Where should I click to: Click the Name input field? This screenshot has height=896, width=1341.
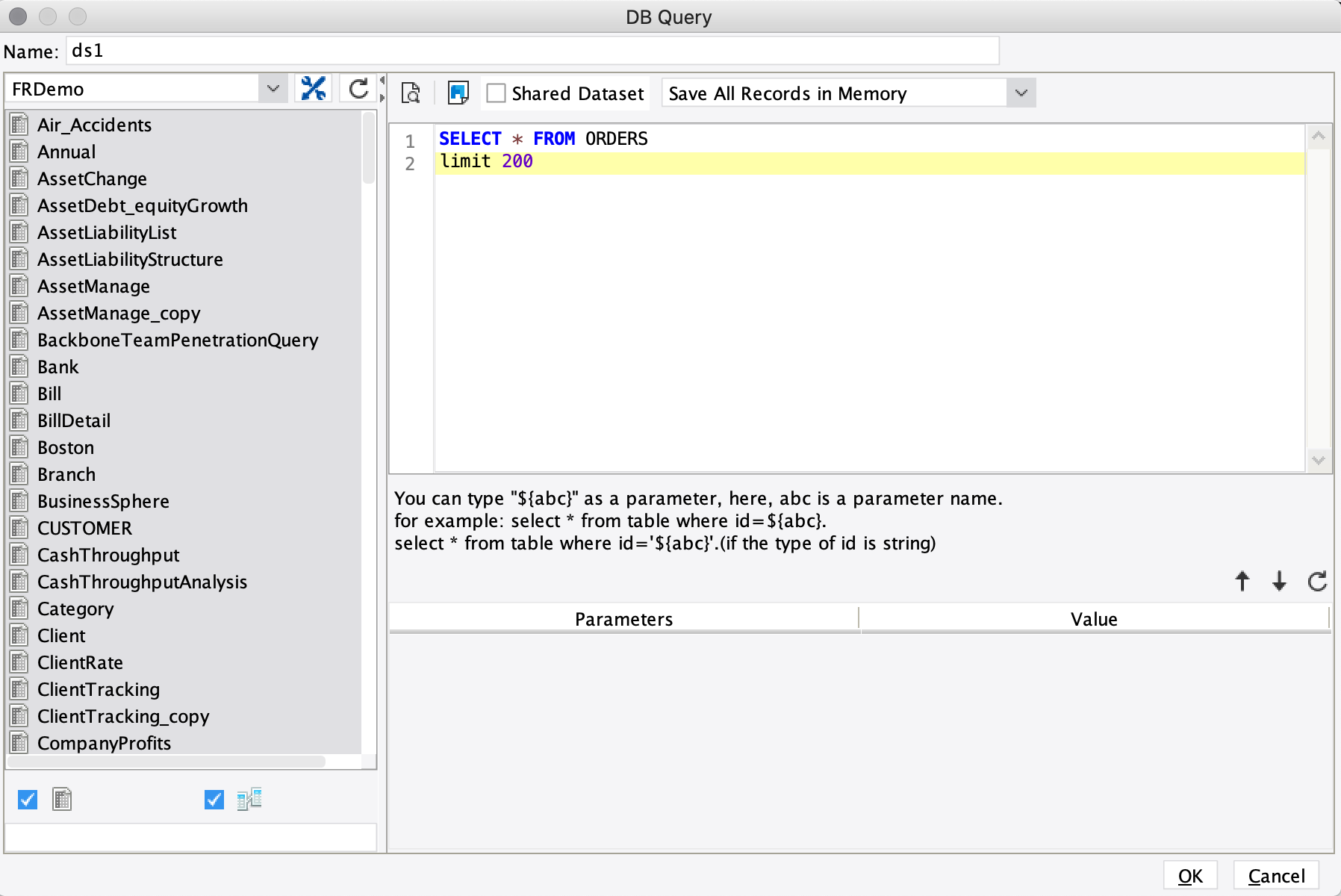pos(532,51)
